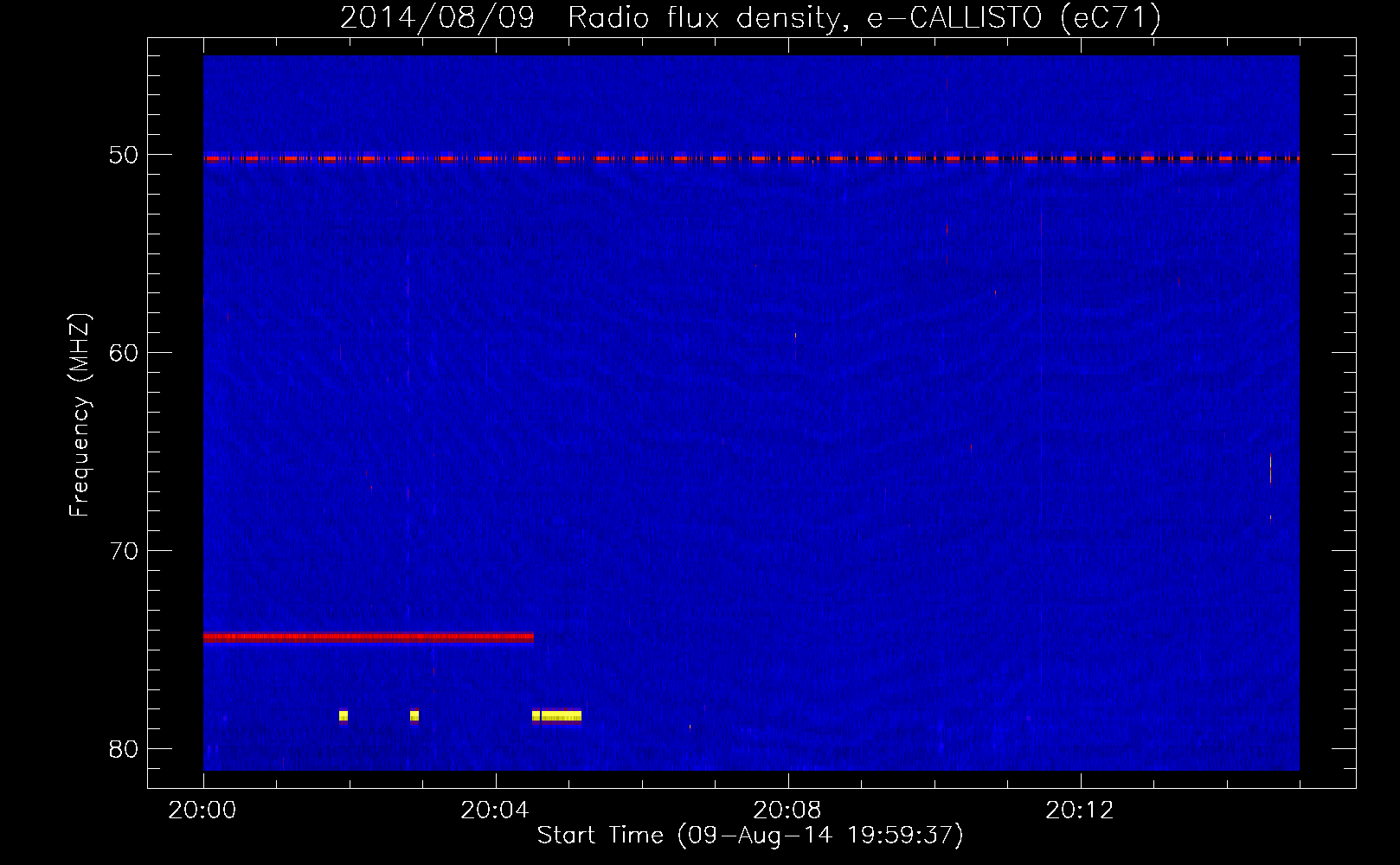Click the red interference line near 50 MHz
Image resolution: width=1400 pixels, height=865 pixels.
coord(751,158)
